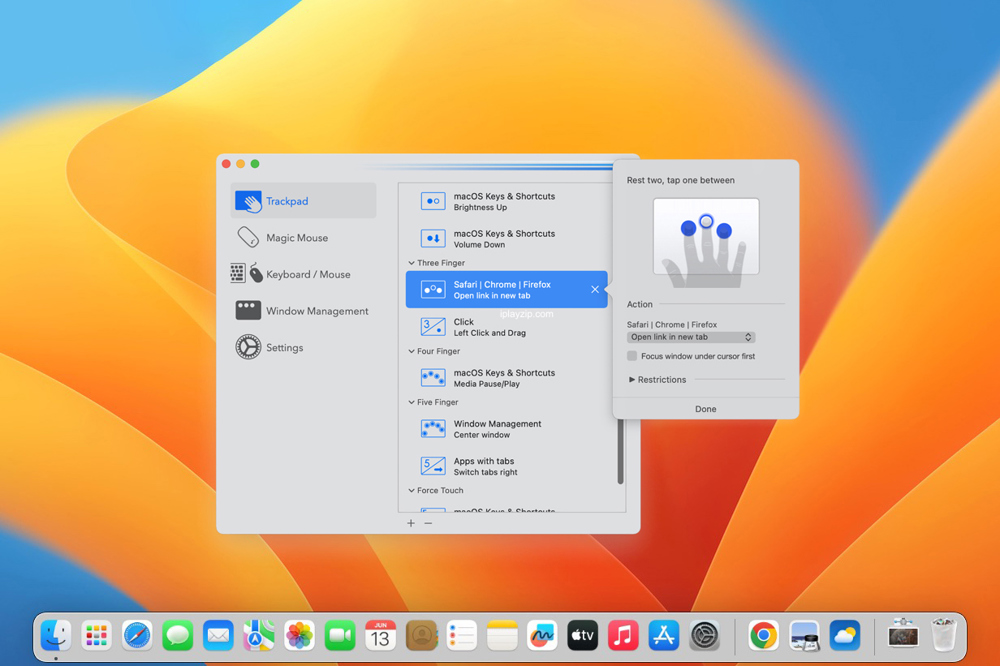Open Music from the Dock
1000x666 pixels.
[x=623, y=636]
